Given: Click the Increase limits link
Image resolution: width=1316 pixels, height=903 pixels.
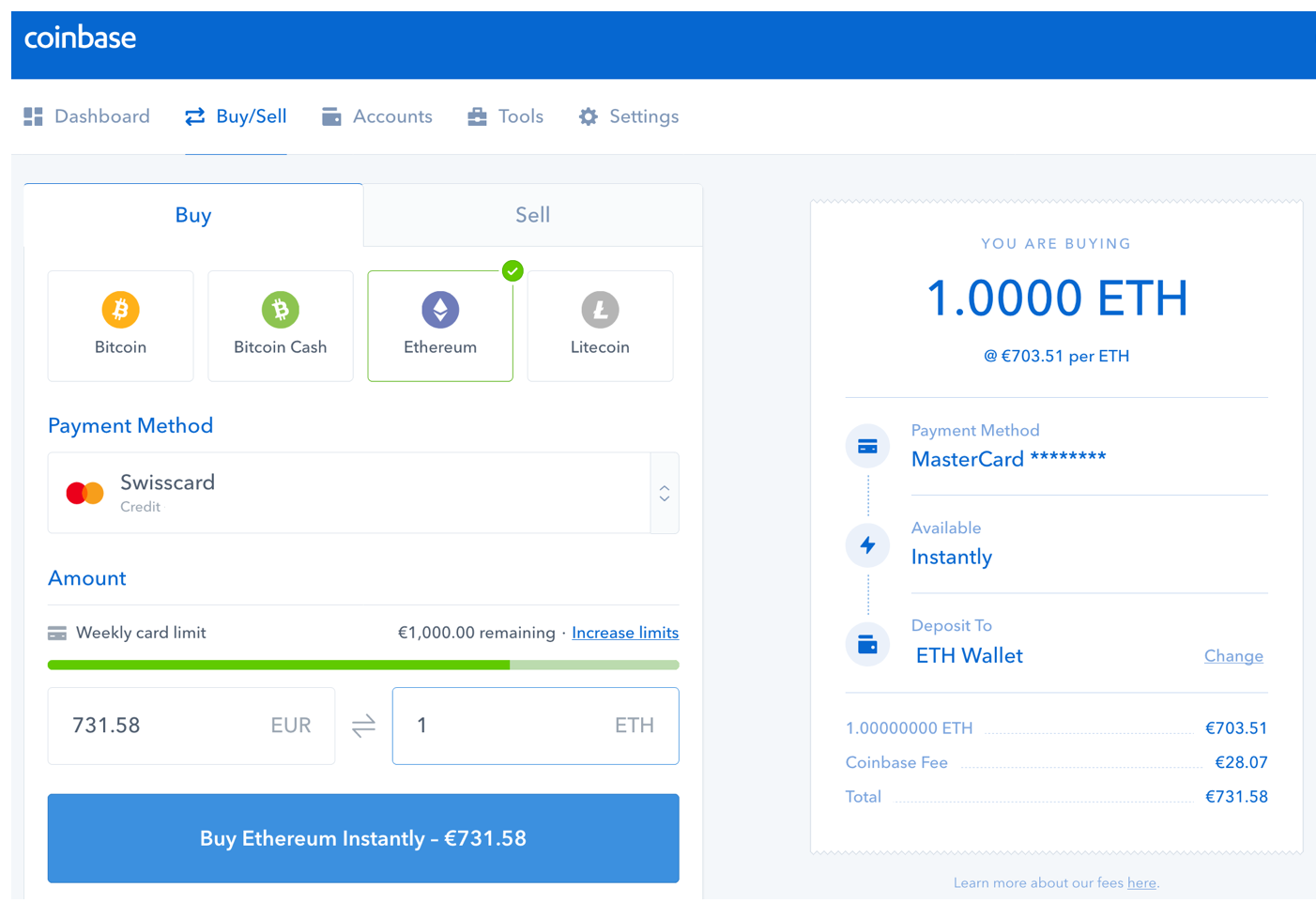Looking at the screenshot, I should pyautogui.click(x=625, y=633).
